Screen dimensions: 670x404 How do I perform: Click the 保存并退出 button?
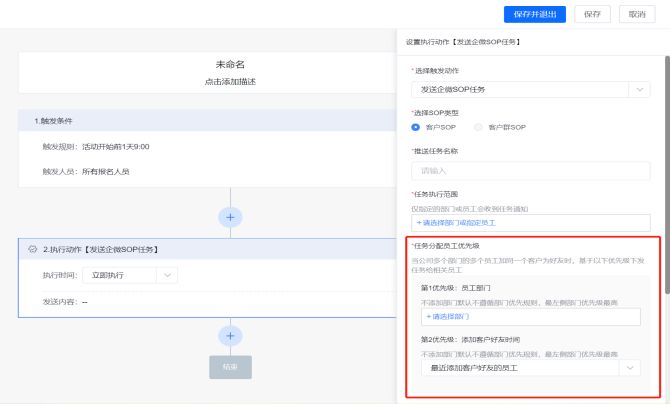[x=535, y=14]
